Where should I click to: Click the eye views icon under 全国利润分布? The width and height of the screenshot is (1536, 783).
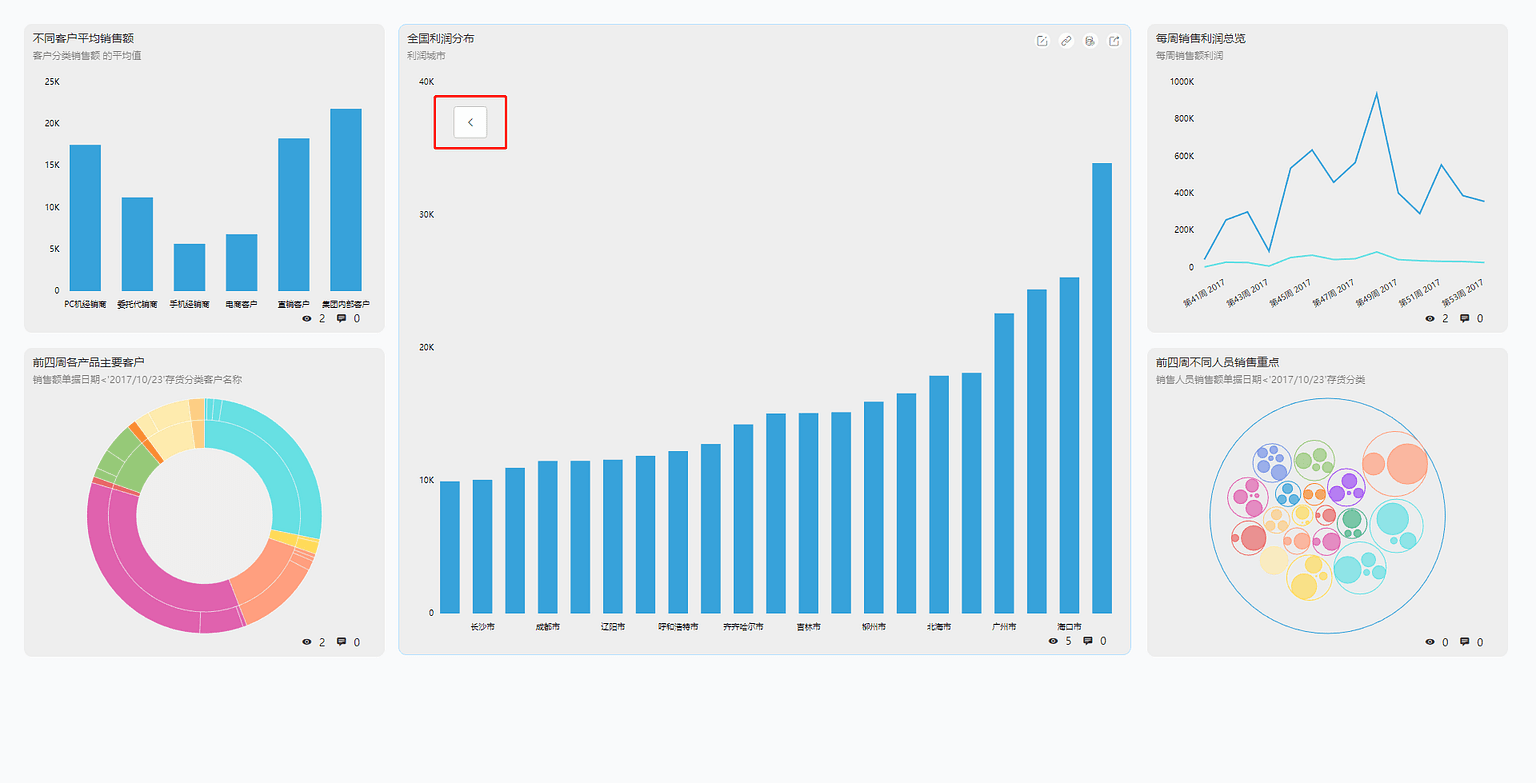coord(1053,641)
